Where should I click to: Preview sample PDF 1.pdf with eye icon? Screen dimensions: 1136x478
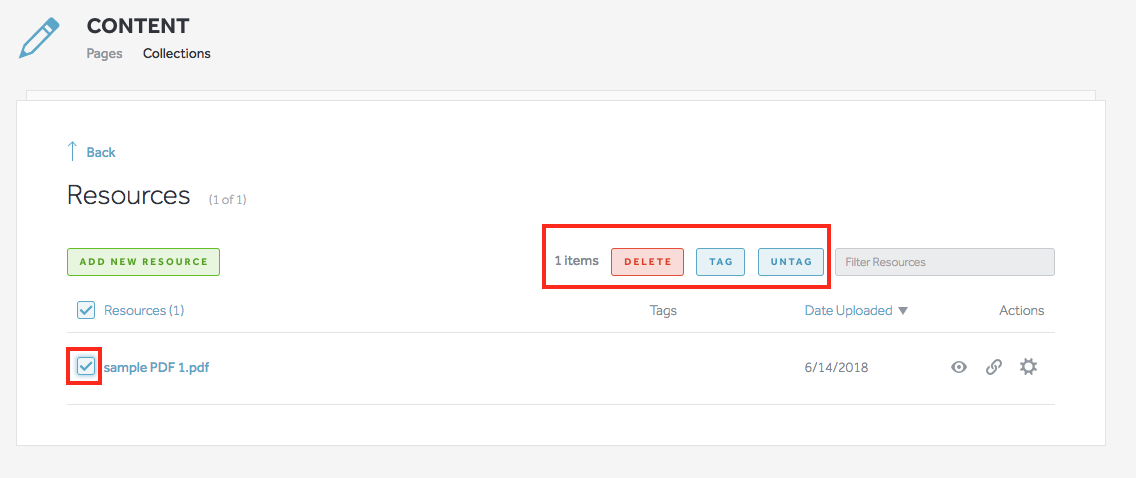(959, 367)
